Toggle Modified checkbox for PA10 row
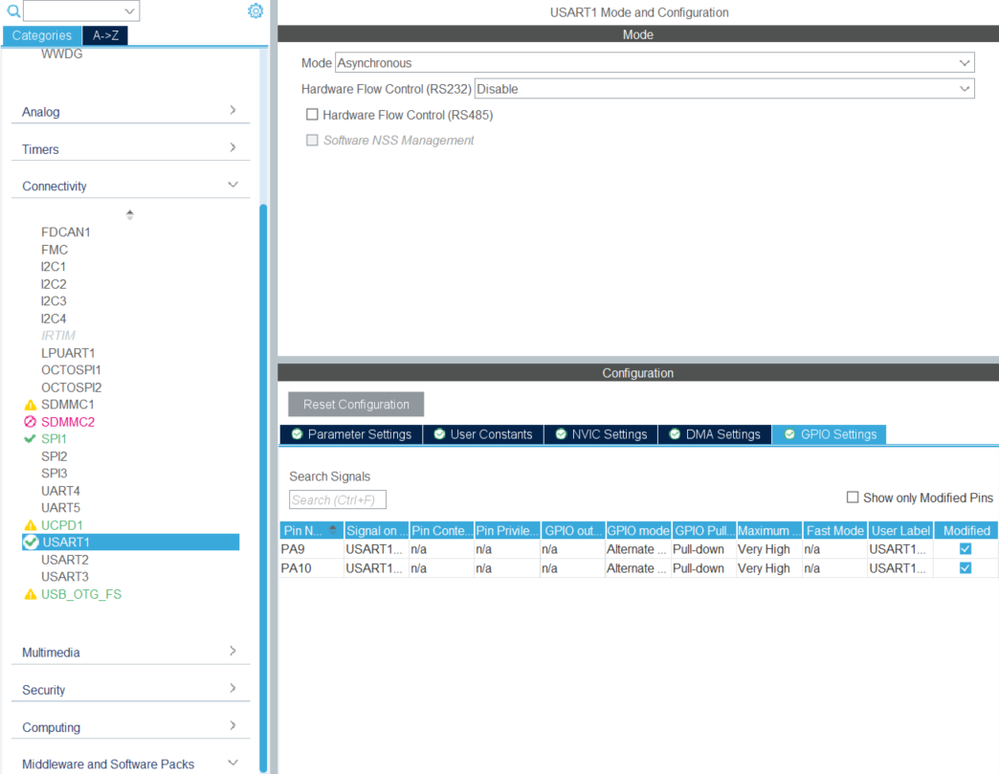Viewport: 999px width, 774px height. [965, 568]
